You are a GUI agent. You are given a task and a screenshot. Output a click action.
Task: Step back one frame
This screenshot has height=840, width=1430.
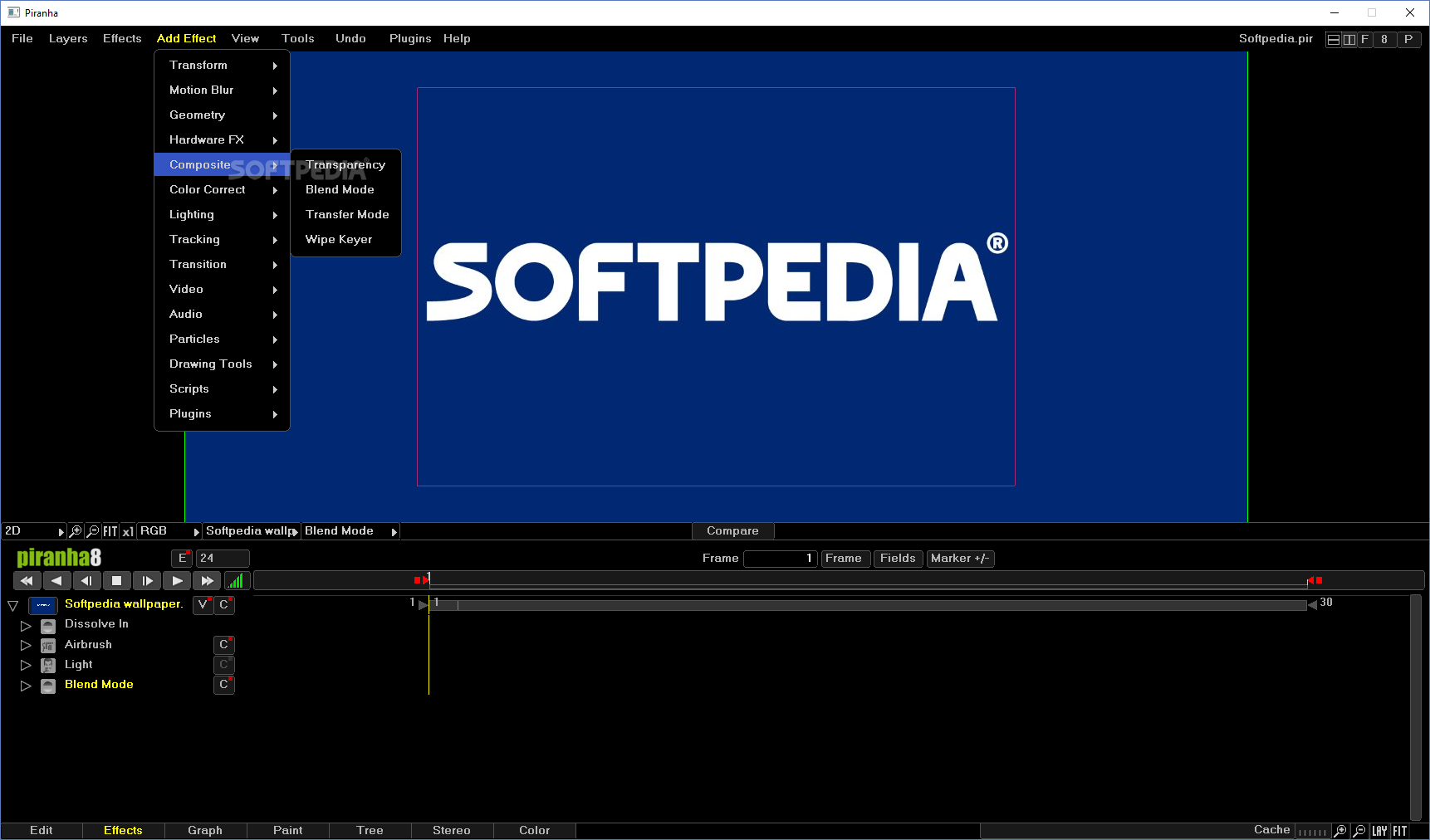[86, 581]
